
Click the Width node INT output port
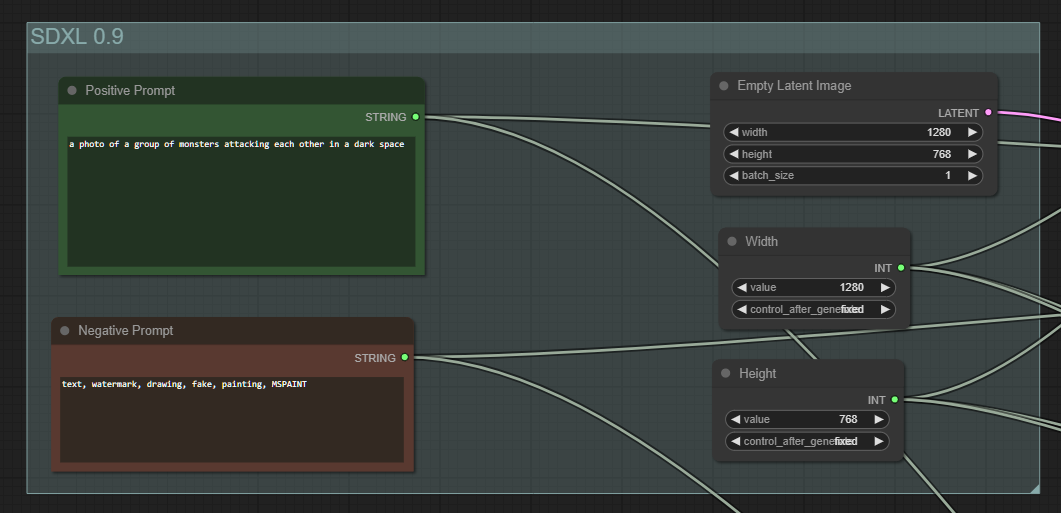pyautogui.click(x=901, y=268)
